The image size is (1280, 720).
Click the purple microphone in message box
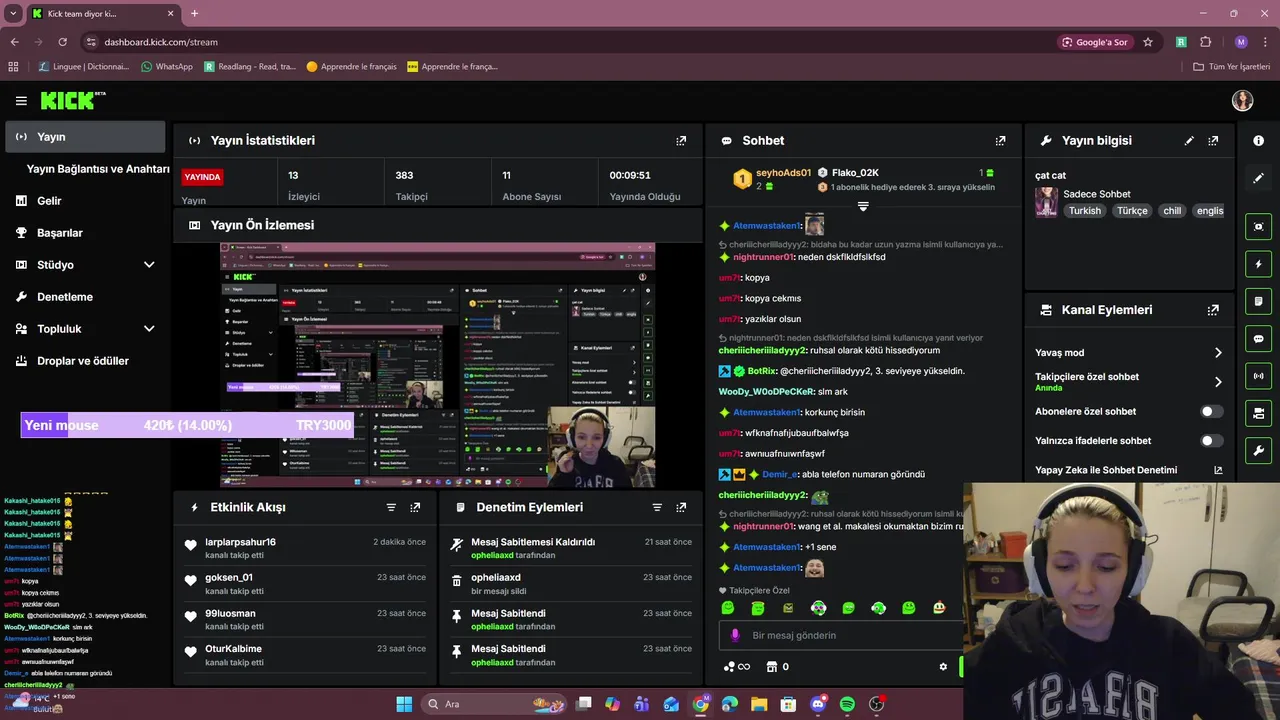click(735, 635)
